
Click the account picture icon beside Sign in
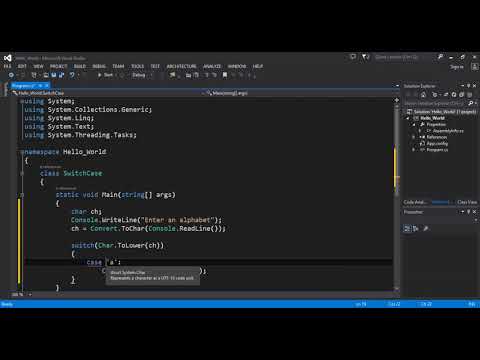point(475,67)
